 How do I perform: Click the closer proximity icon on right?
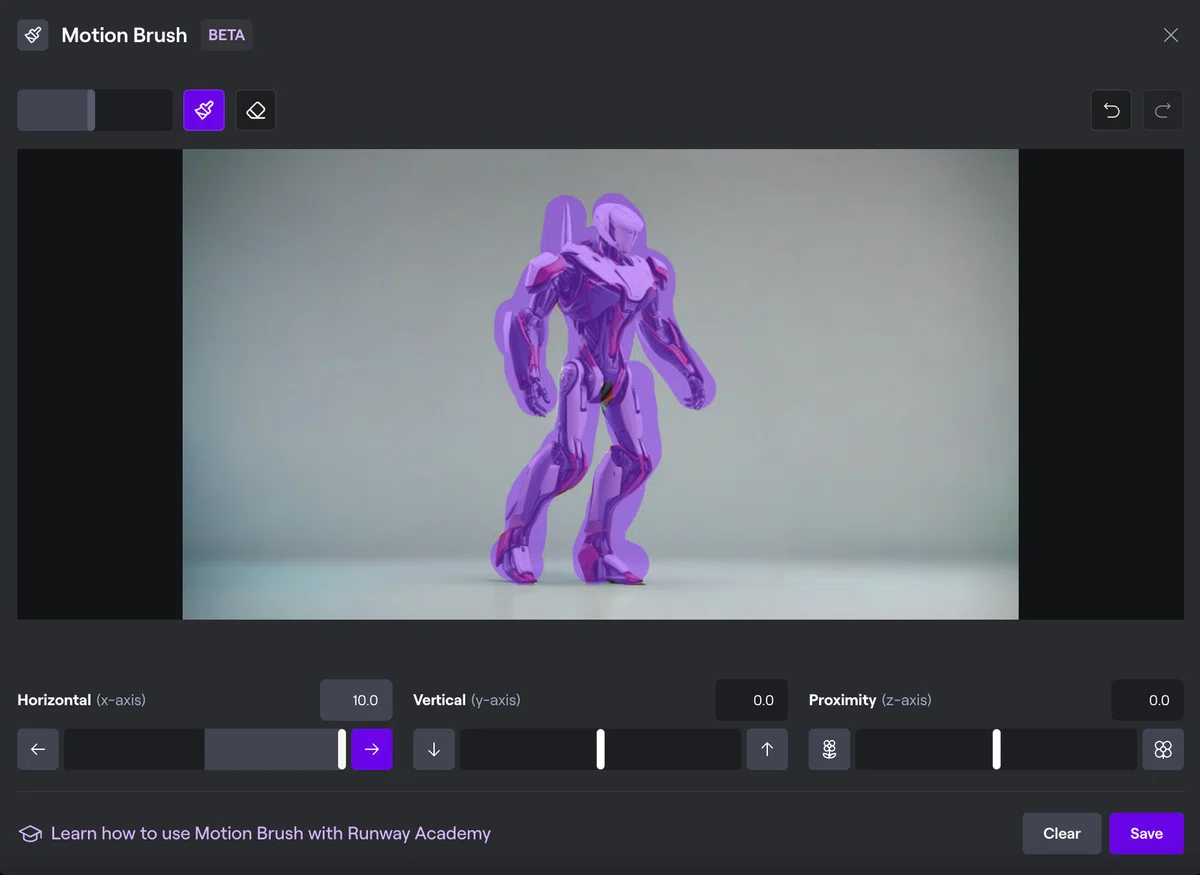1163,749
